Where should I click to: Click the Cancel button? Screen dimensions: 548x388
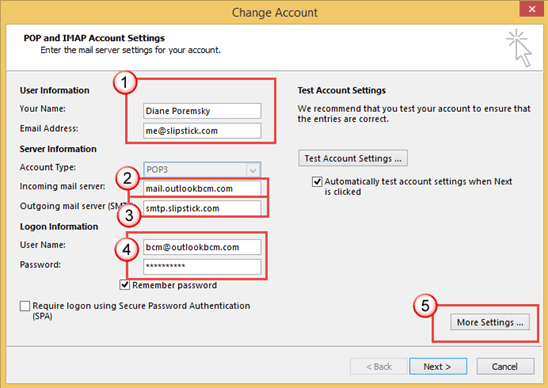505,366
